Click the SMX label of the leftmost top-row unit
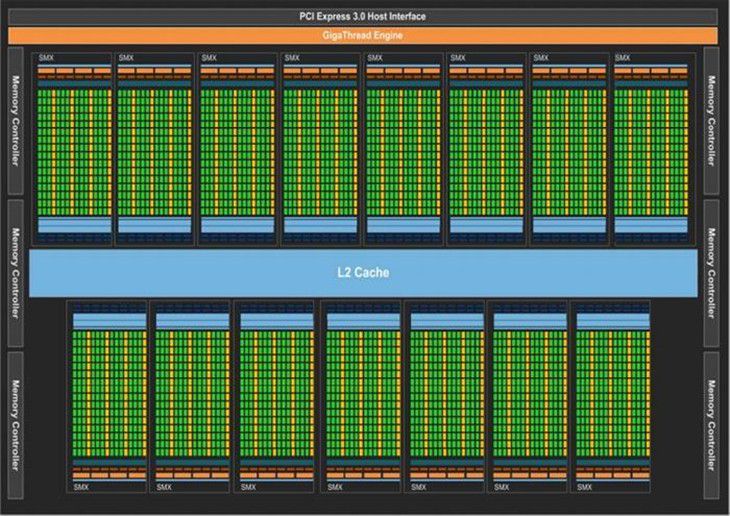The image size is (730, 516). point(46,58)
